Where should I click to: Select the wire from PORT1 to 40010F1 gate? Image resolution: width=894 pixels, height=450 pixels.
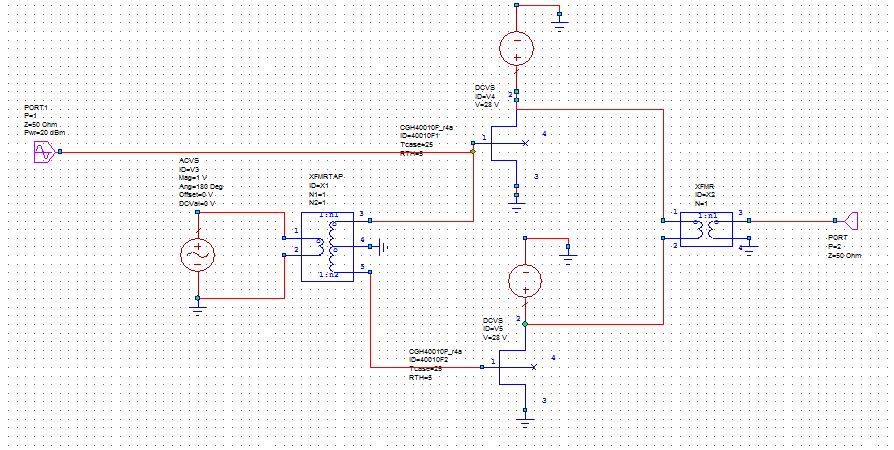tap(266, 152)
